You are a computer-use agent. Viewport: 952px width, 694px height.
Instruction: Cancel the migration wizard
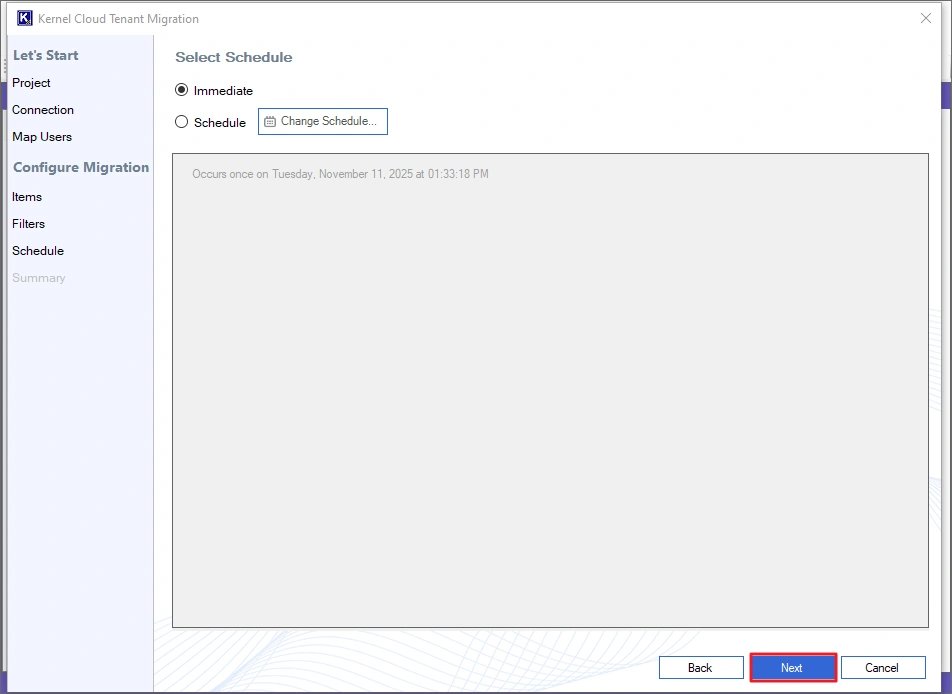coord(883,667)
